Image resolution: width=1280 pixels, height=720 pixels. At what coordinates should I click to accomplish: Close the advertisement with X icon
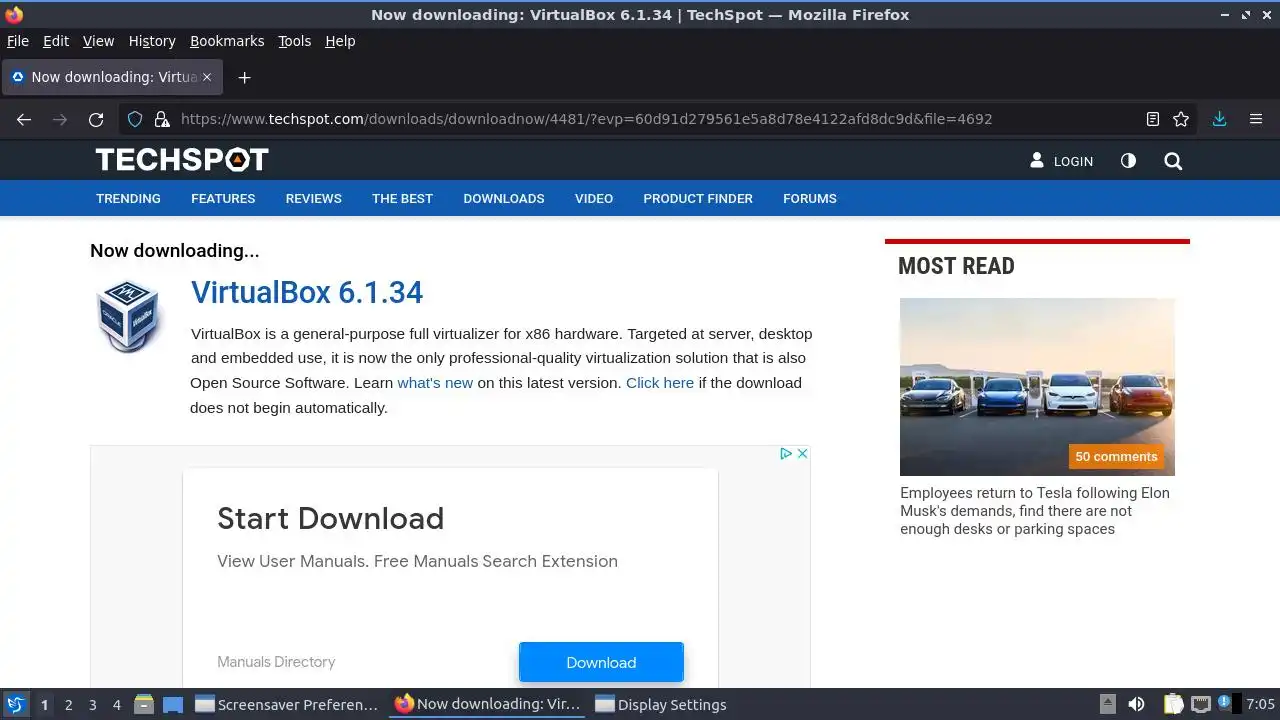pyautogui.click(x=802, y=453)
